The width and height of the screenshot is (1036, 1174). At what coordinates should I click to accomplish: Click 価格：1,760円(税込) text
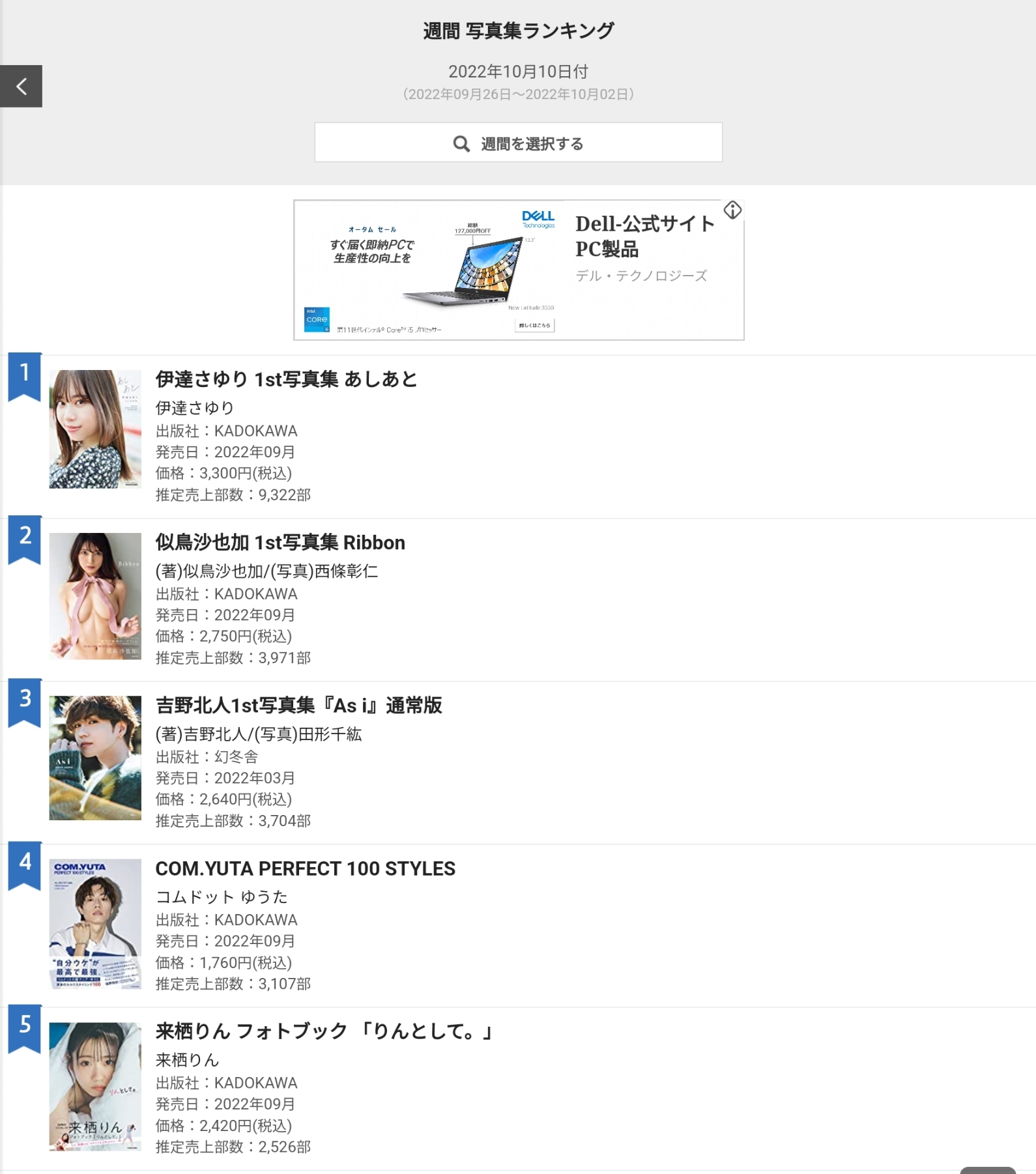pyautogui.click(x=223, y=963)
